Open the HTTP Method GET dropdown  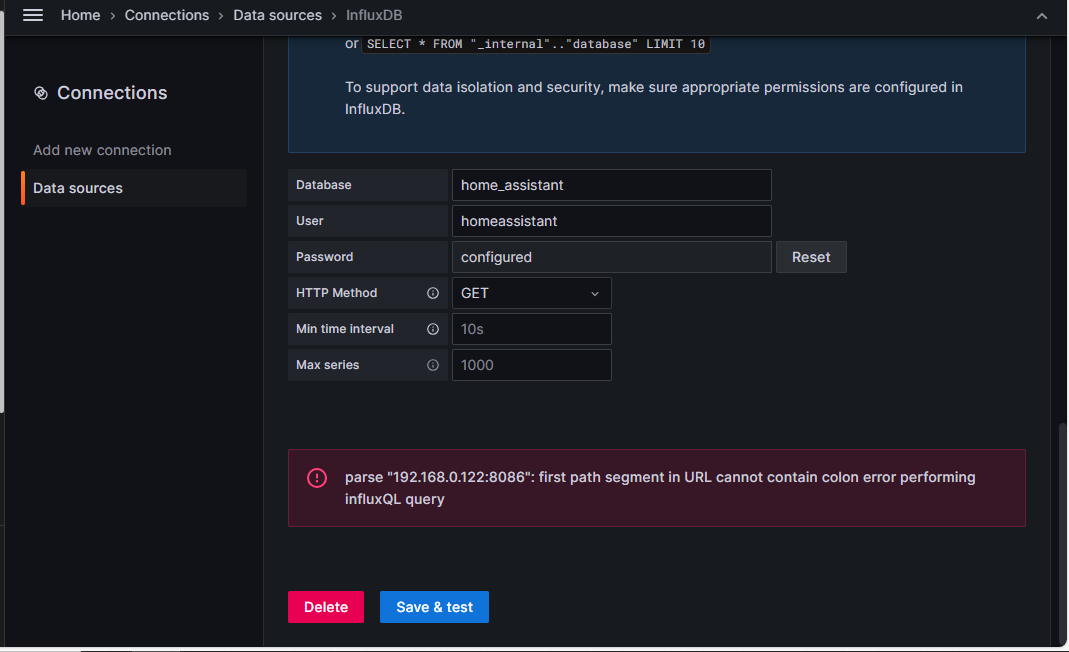(532, 293)
